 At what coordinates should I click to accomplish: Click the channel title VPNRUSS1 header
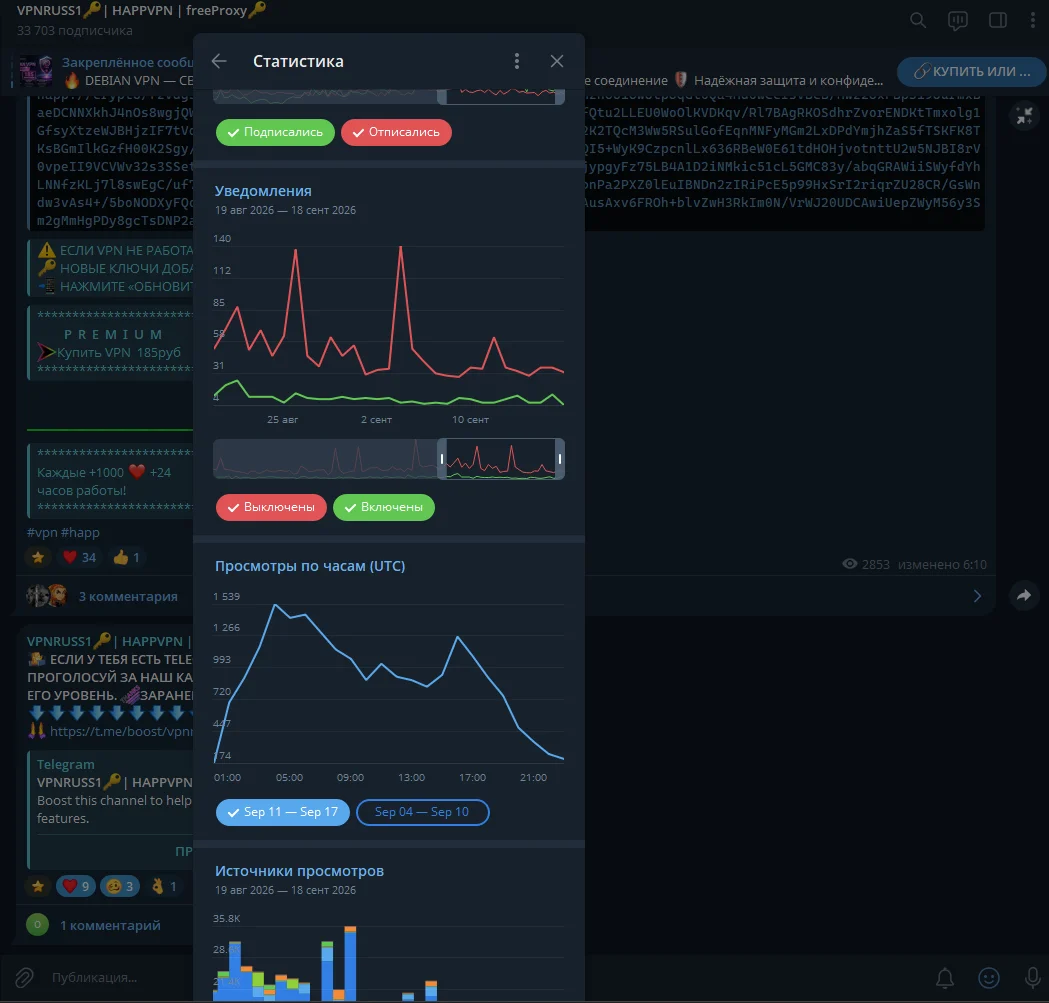point(141,10)
